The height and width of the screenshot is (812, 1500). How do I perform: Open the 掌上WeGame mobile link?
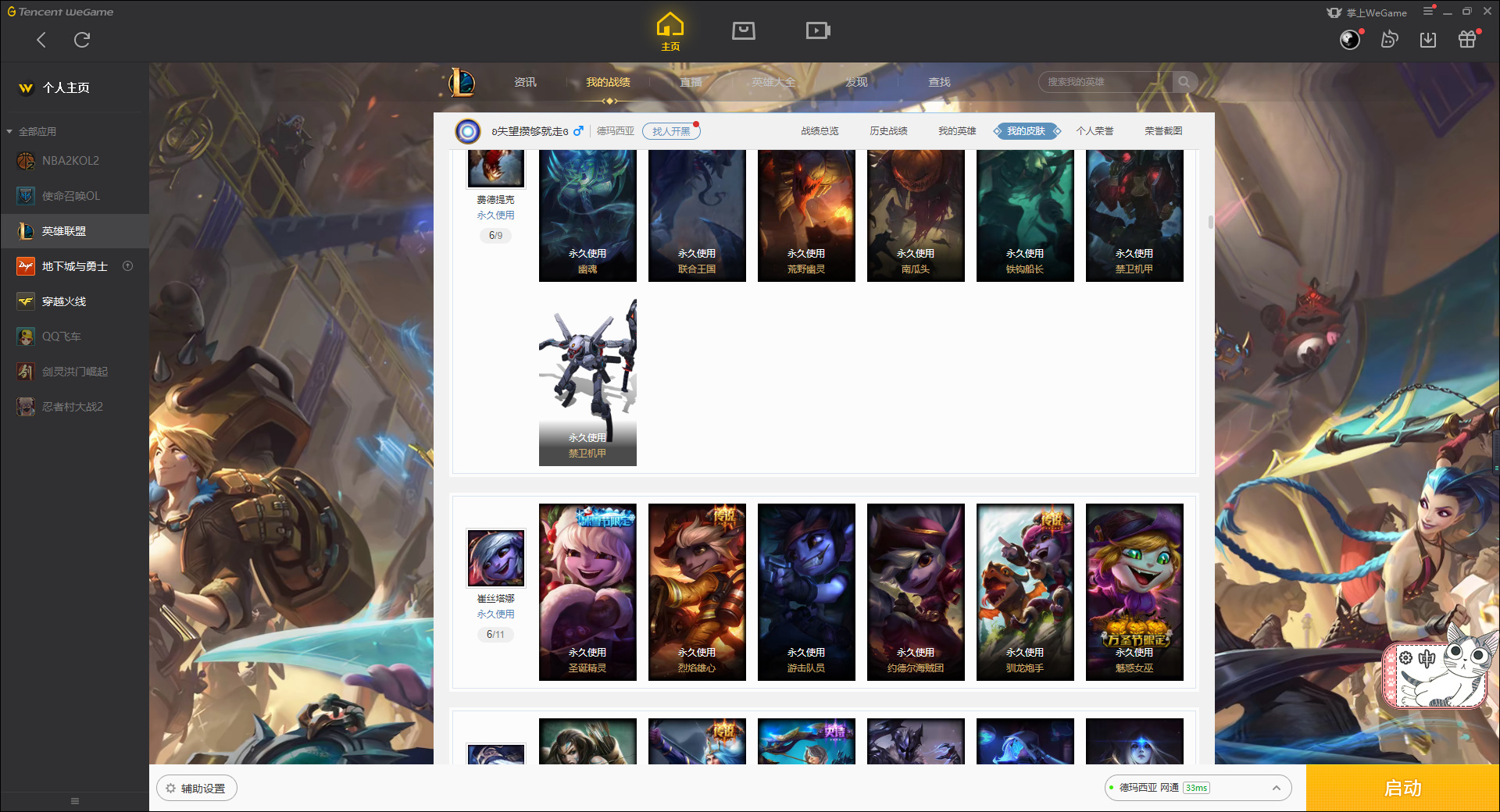(1367, 12)
